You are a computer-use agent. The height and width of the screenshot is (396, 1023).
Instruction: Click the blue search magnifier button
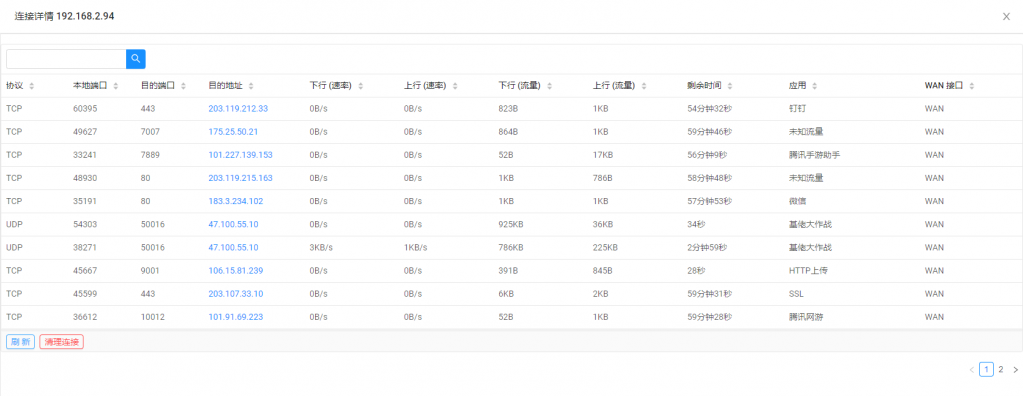[x=136, y=59]
